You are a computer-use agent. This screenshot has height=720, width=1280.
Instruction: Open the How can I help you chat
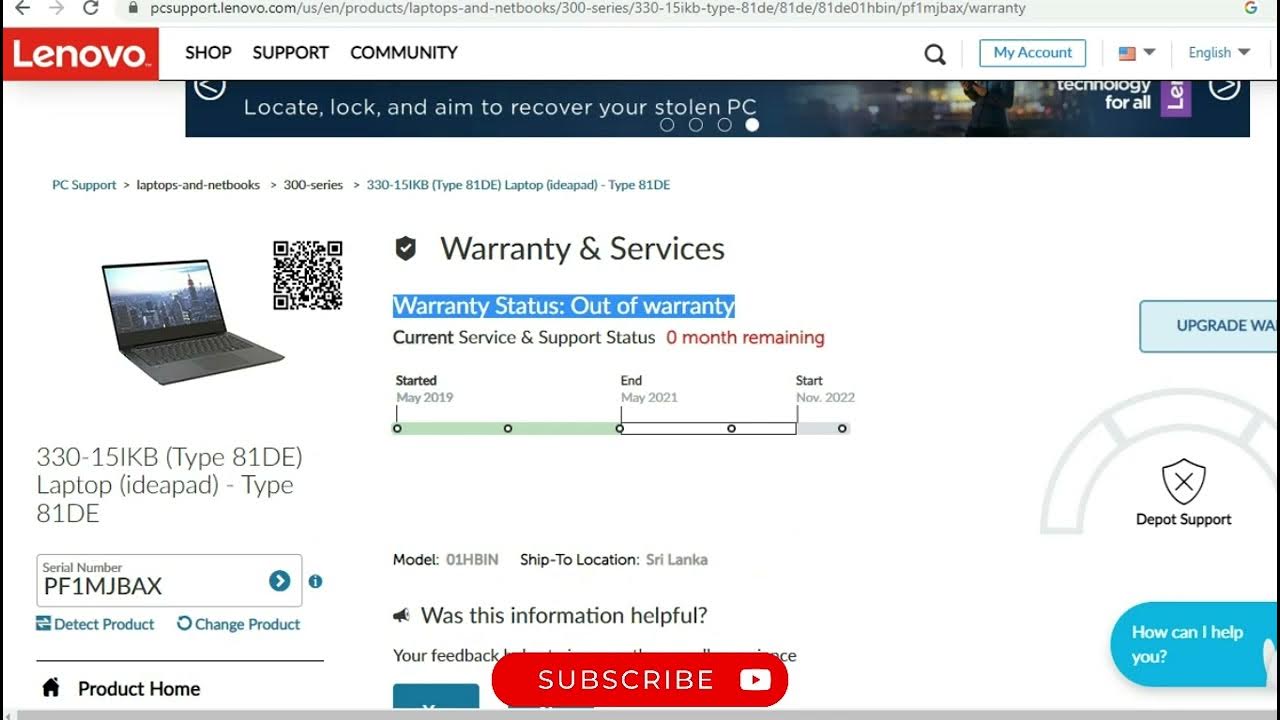1194,644
